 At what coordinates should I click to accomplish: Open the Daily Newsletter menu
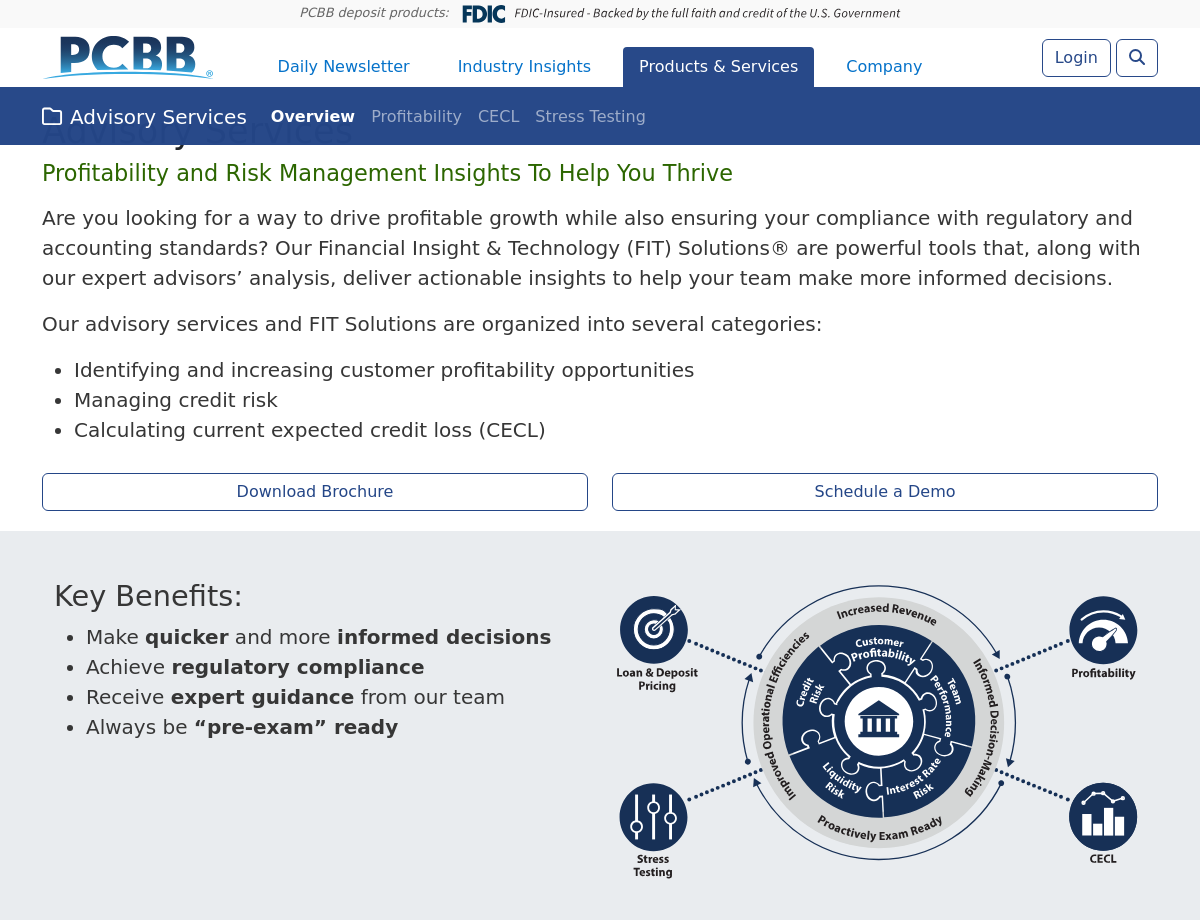(x=343, y=67)
